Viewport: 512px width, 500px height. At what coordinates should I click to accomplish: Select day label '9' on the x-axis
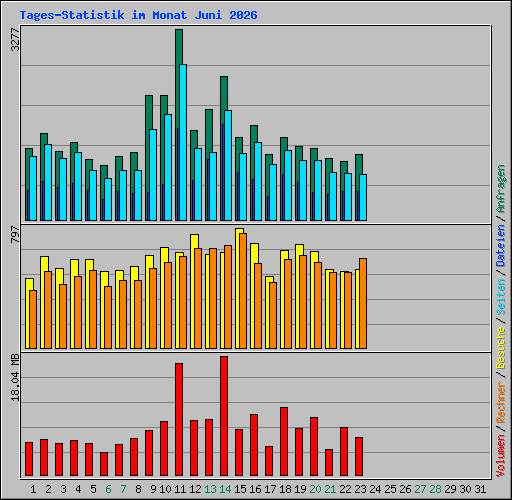[x=153, y=489]
